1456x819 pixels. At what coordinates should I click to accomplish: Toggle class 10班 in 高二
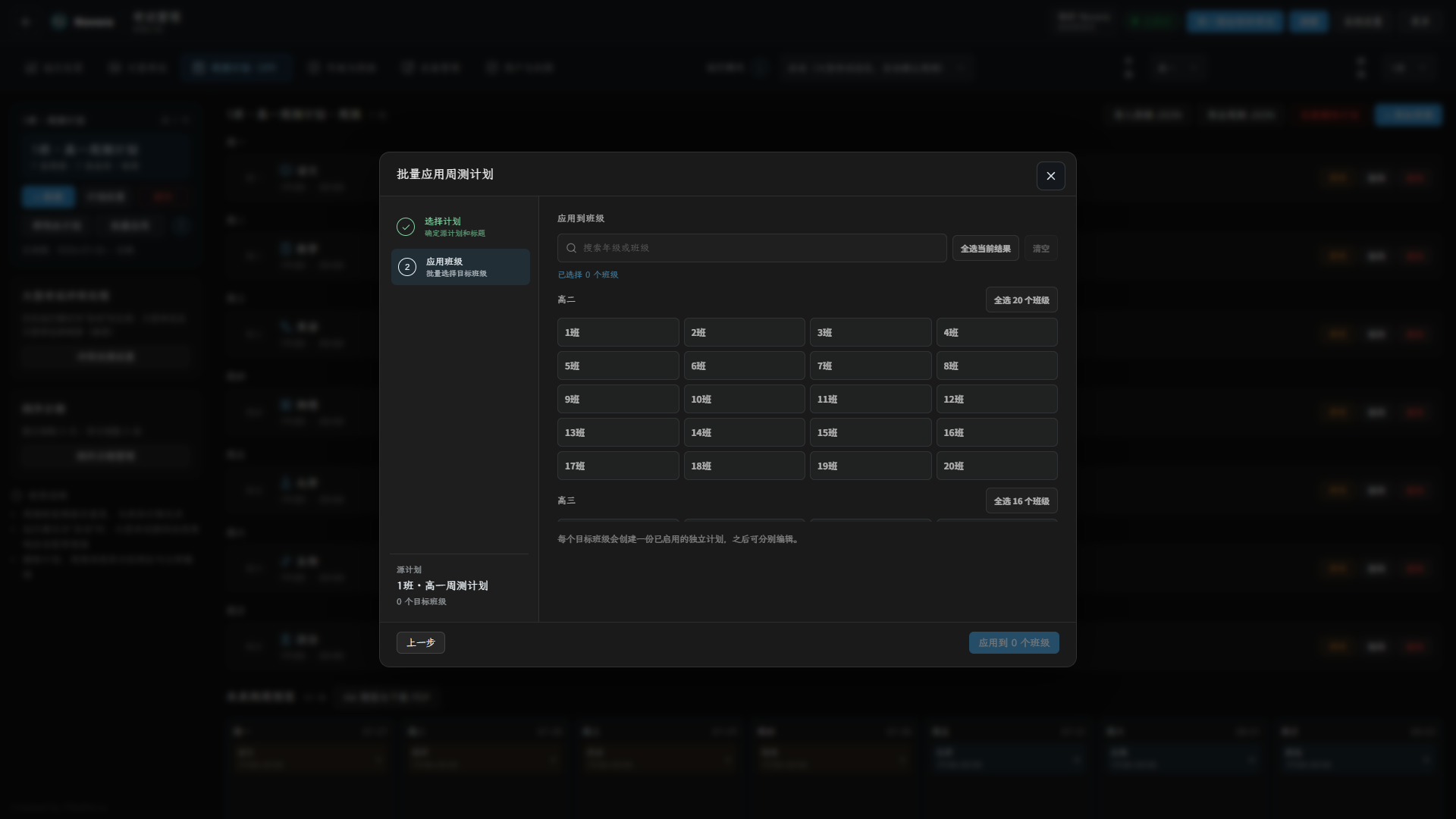pos(744,399)
